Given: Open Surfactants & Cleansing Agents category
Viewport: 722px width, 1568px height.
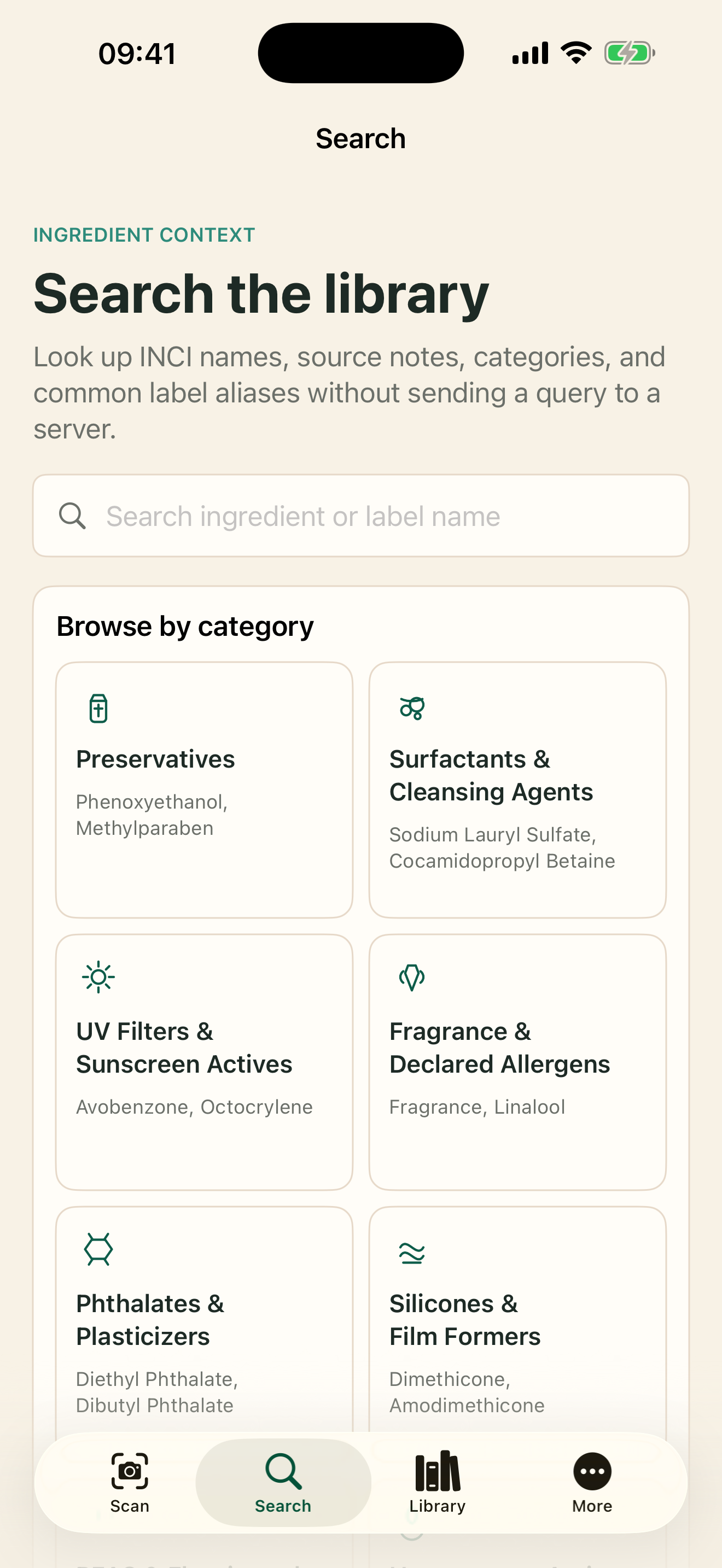Looking at the screenshot, I should click(517, 790).
